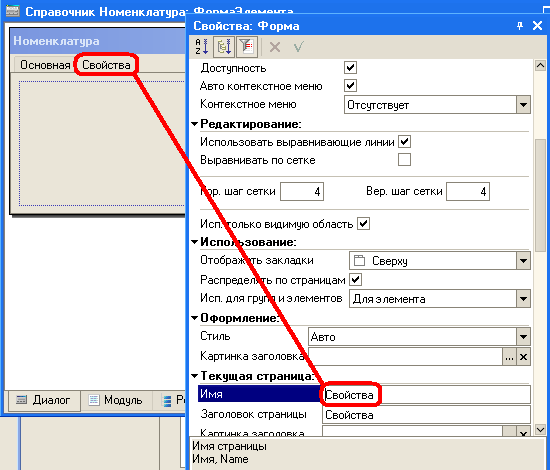Clear Картинка заголовка with the X button
The width and height of the screenshot is (550, 470).
523,357
